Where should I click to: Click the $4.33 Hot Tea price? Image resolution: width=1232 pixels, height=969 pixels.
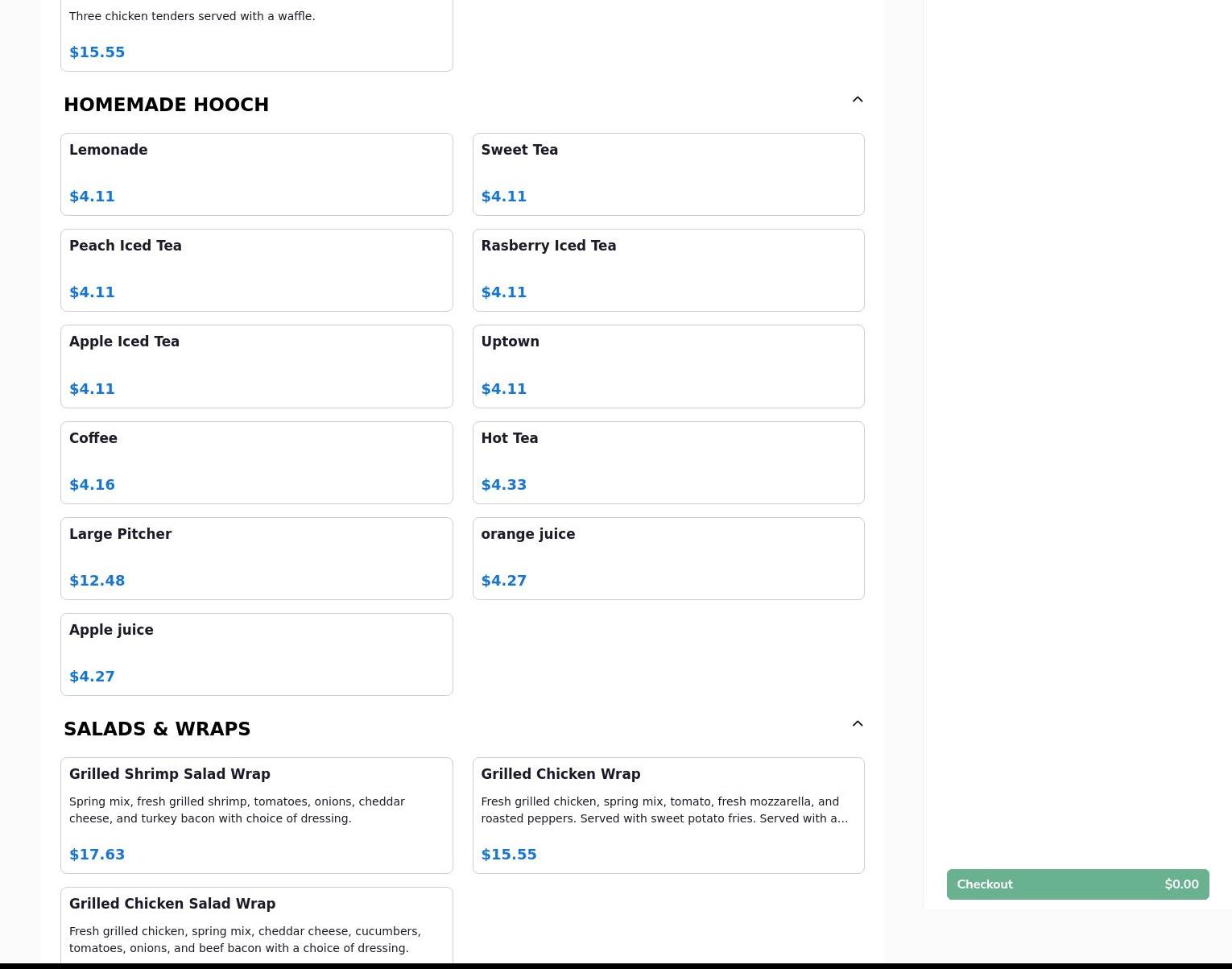coord(504,485)
